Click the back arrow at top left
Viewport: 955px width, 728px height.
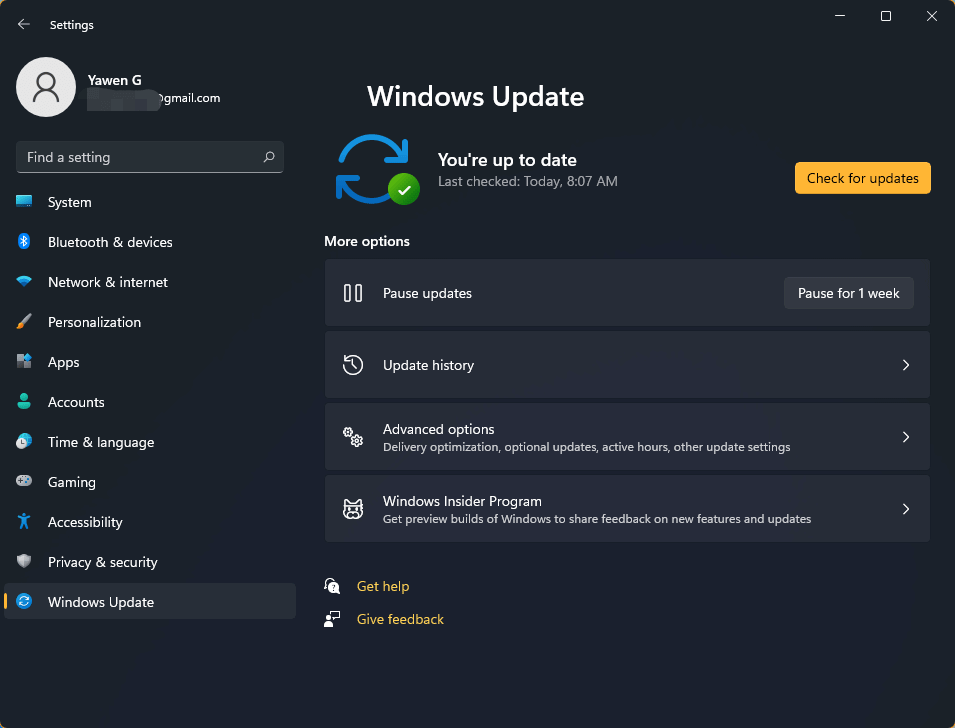tap(22, 24)
